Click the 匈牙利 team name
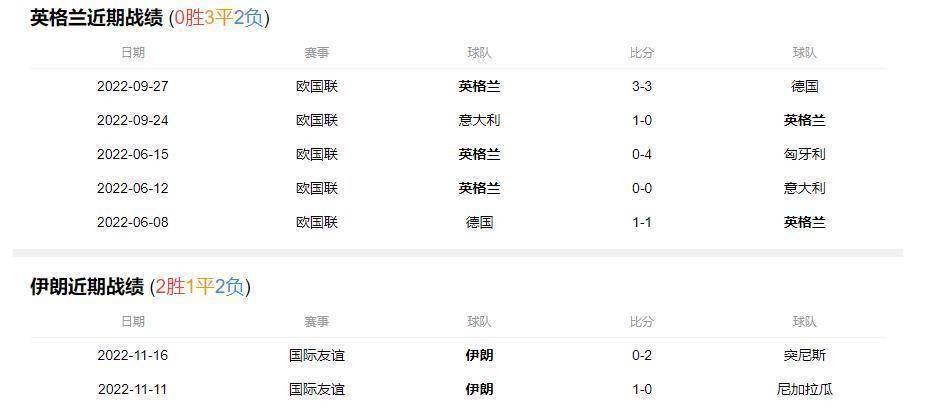Viewport: 932px width, 414px height. [805, 154]
